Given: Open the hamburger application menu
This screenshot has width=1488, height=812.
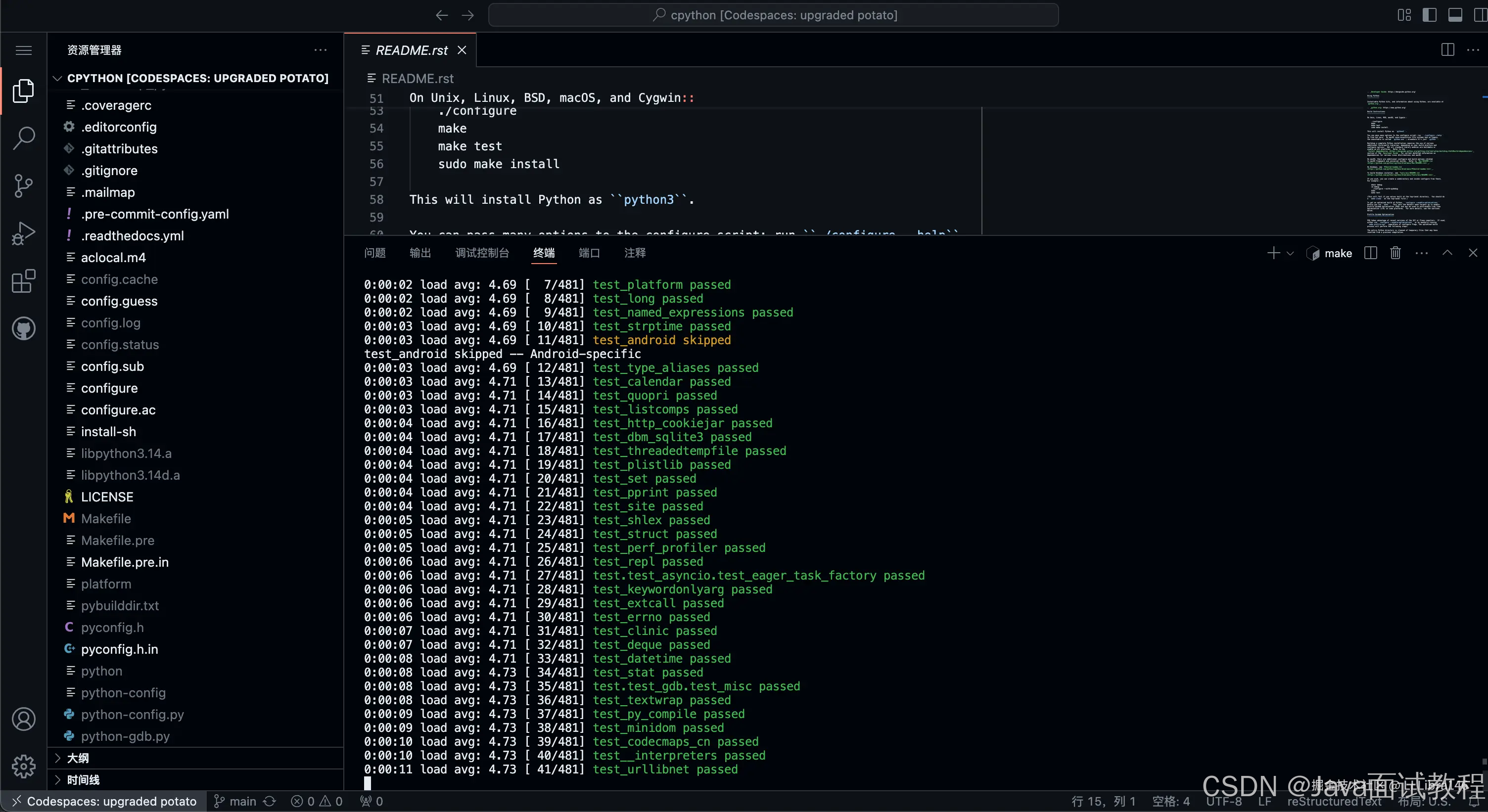Looking at the screenshot, I should point(24,50).
